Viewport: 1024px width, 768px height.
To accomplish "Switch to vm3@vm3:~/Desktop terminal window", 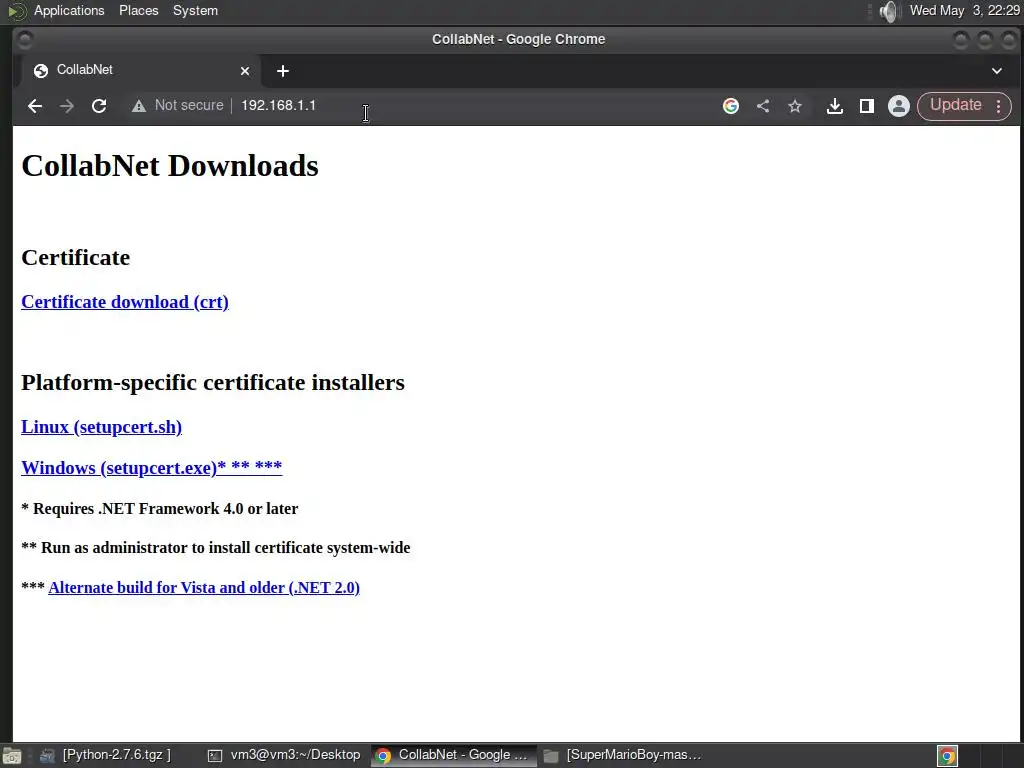I will tap(284, 755).
